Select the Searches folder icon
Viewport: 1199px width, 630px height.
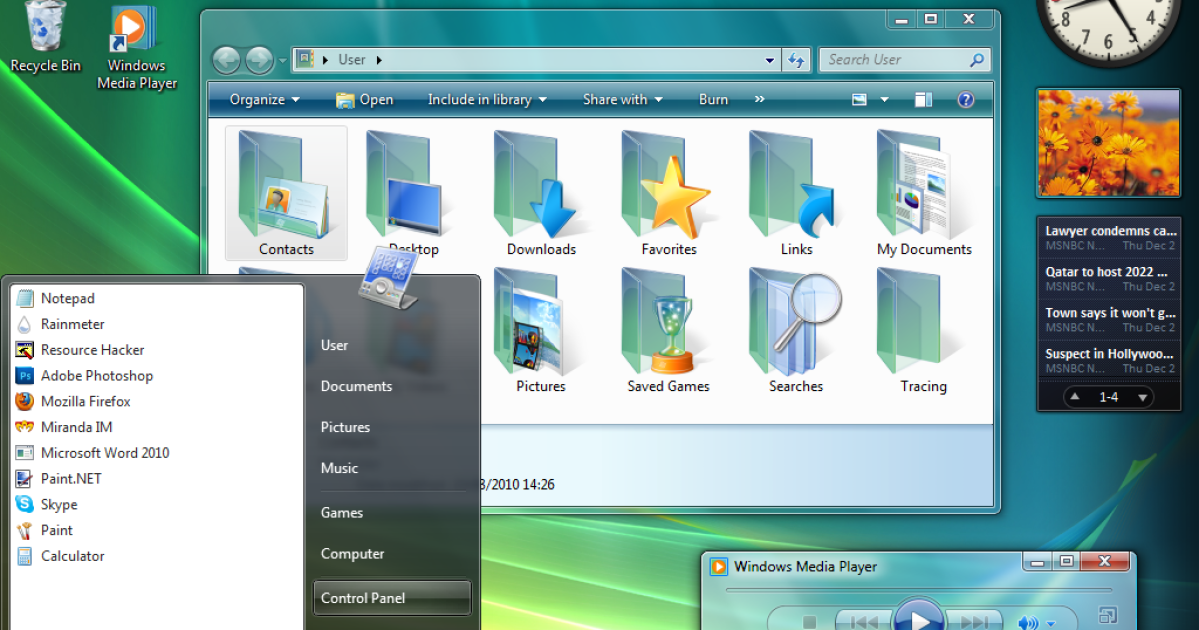(796, 331)
